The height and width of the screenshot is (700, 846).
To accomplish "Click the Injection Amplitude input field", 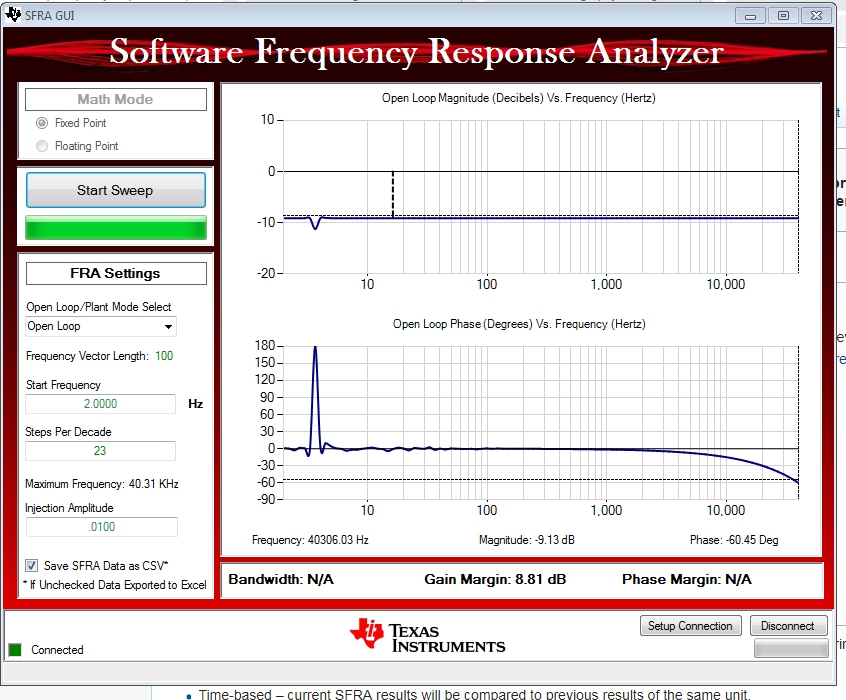I will [100, 527].
